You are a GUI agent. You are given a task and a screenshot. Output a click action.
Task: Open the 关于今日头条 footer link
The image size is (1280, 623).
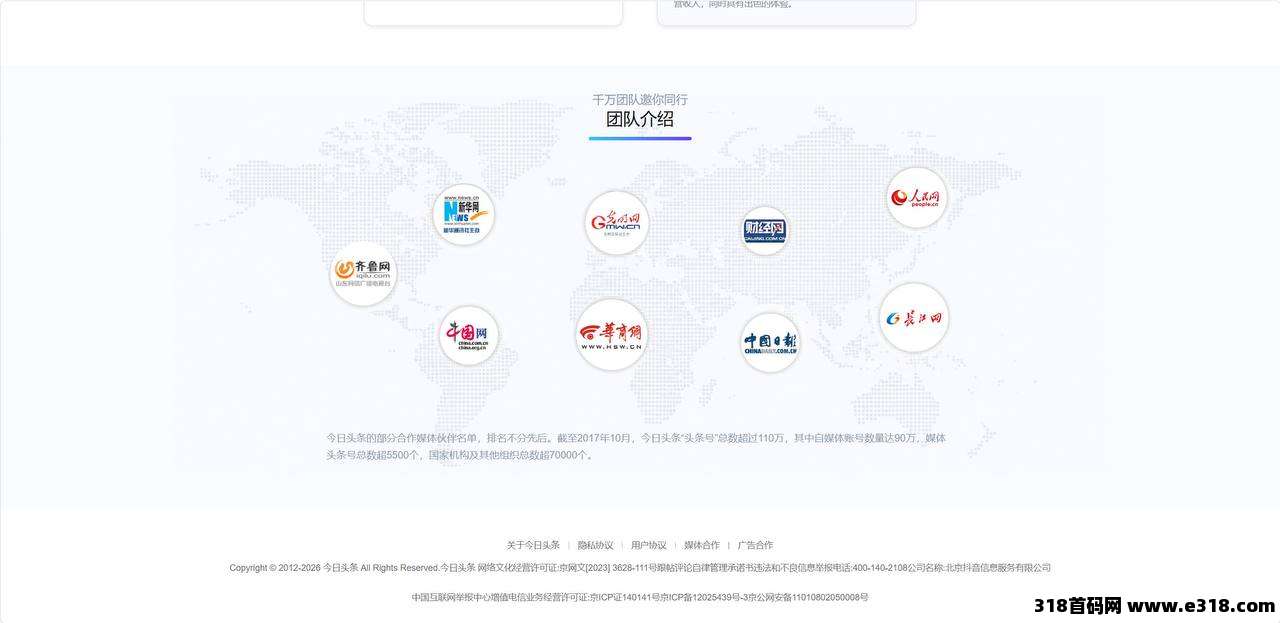pos(533,545)
